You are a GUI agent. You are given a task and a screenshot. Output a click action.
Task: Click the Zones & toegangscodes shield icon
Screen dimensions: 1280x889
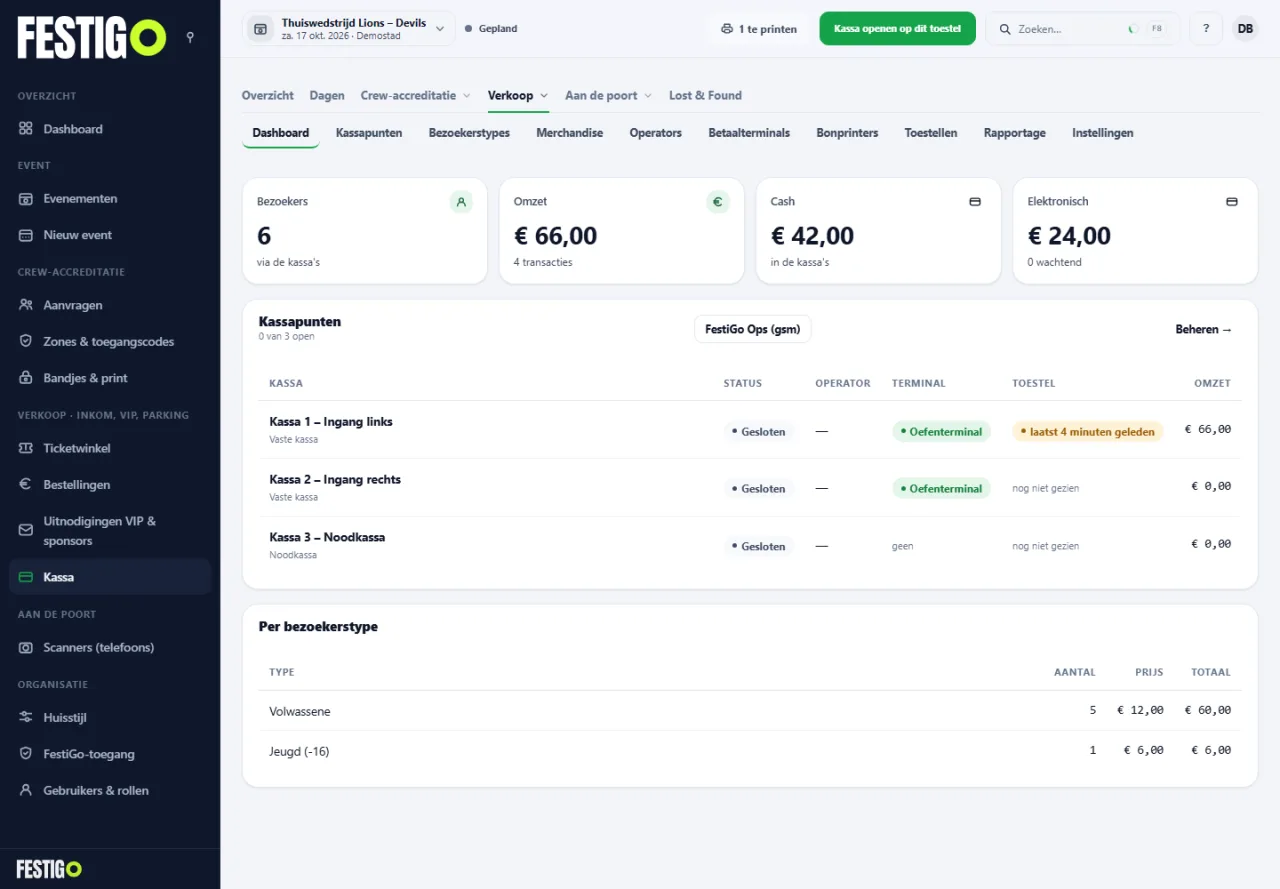tap(26, 342)
